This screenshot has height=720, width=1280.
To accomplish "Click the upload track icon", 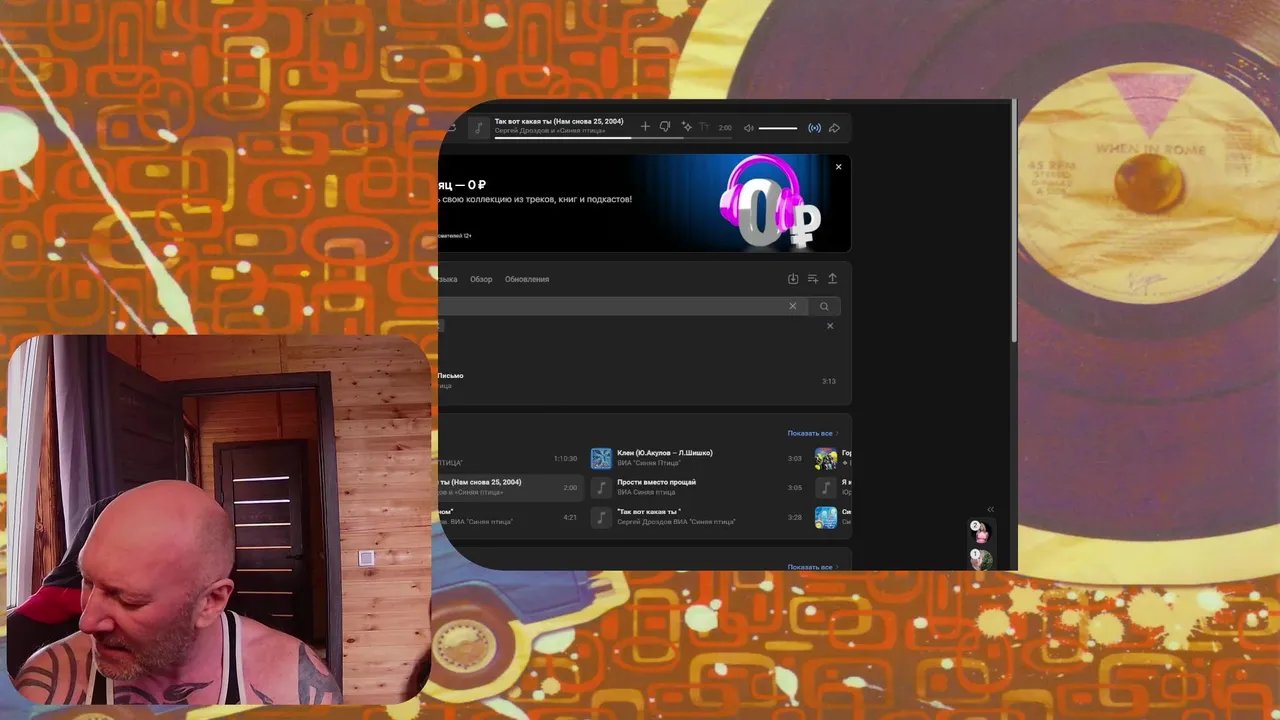I will [832, 279].
